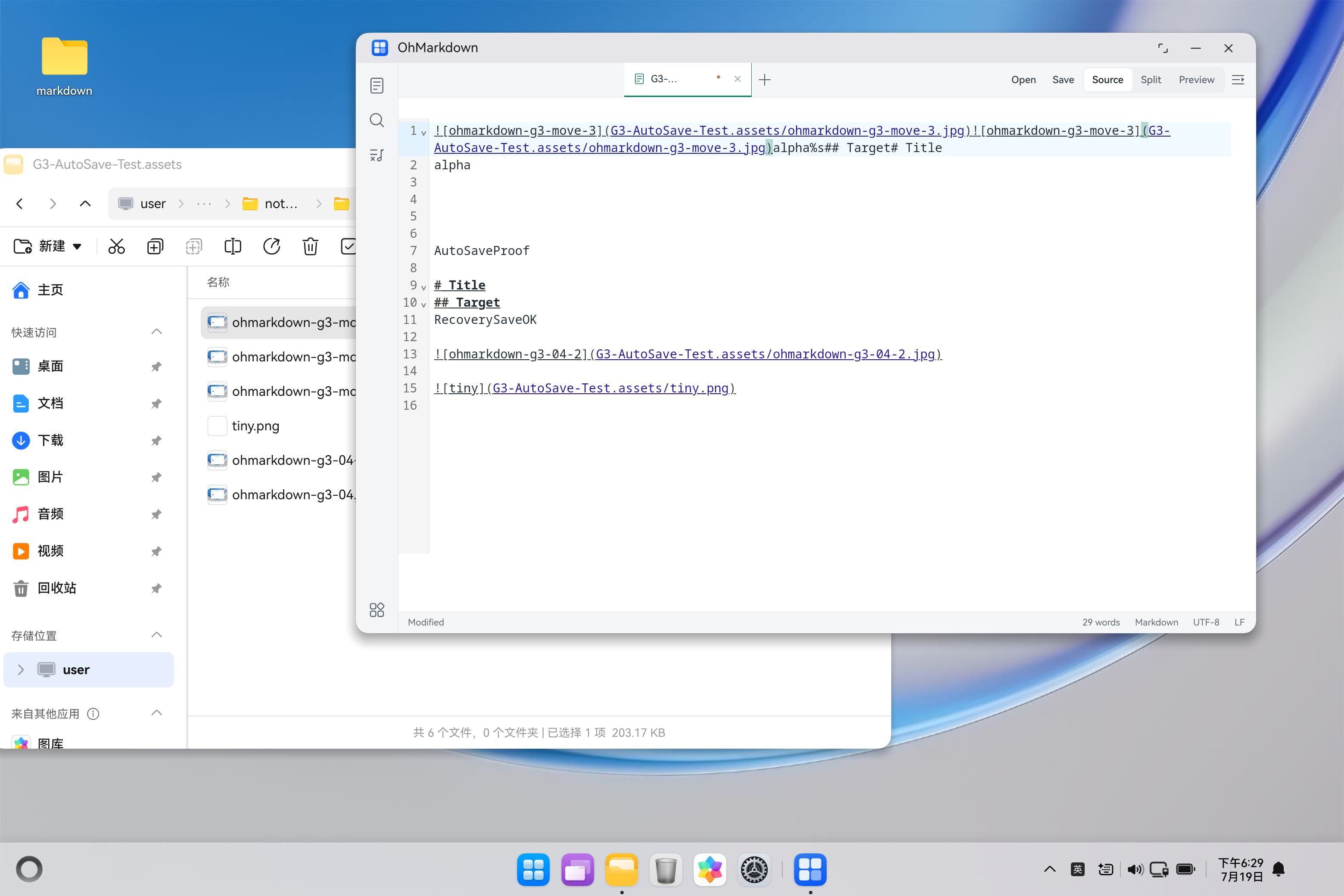
Task: Unpin 桌面 using its pin icon
Action: point(156,366)
